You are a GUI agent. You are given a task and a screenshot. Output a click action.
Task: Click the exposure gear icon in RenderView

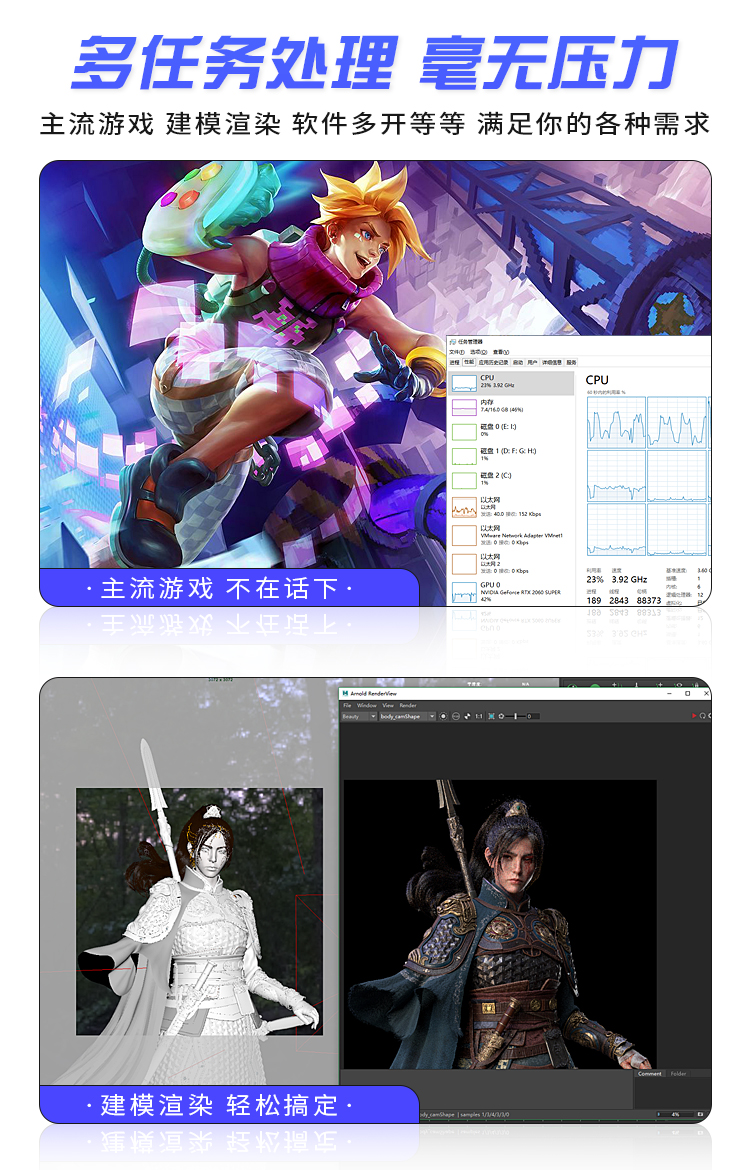point(501,716)
